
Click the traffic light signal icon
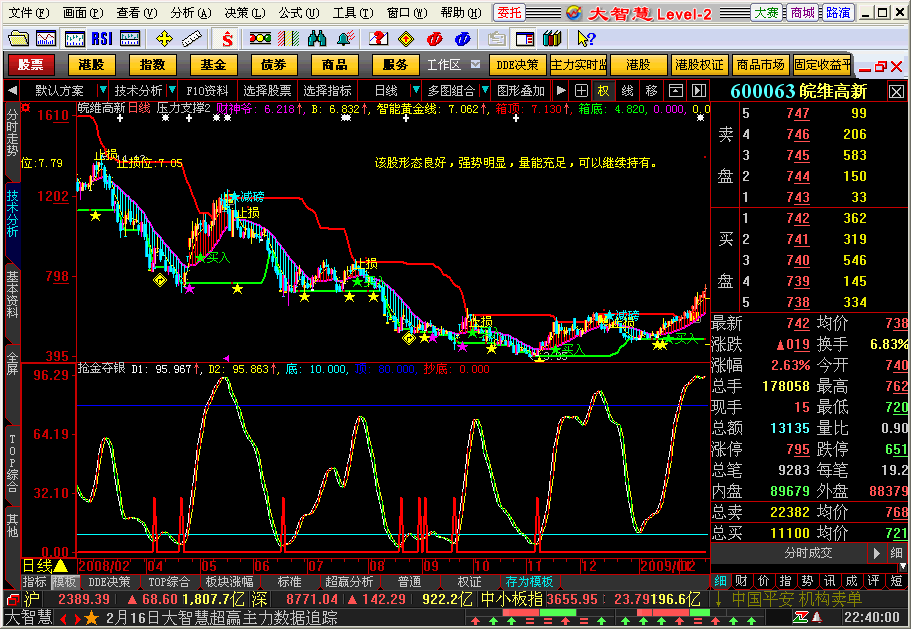pos(260,39)
